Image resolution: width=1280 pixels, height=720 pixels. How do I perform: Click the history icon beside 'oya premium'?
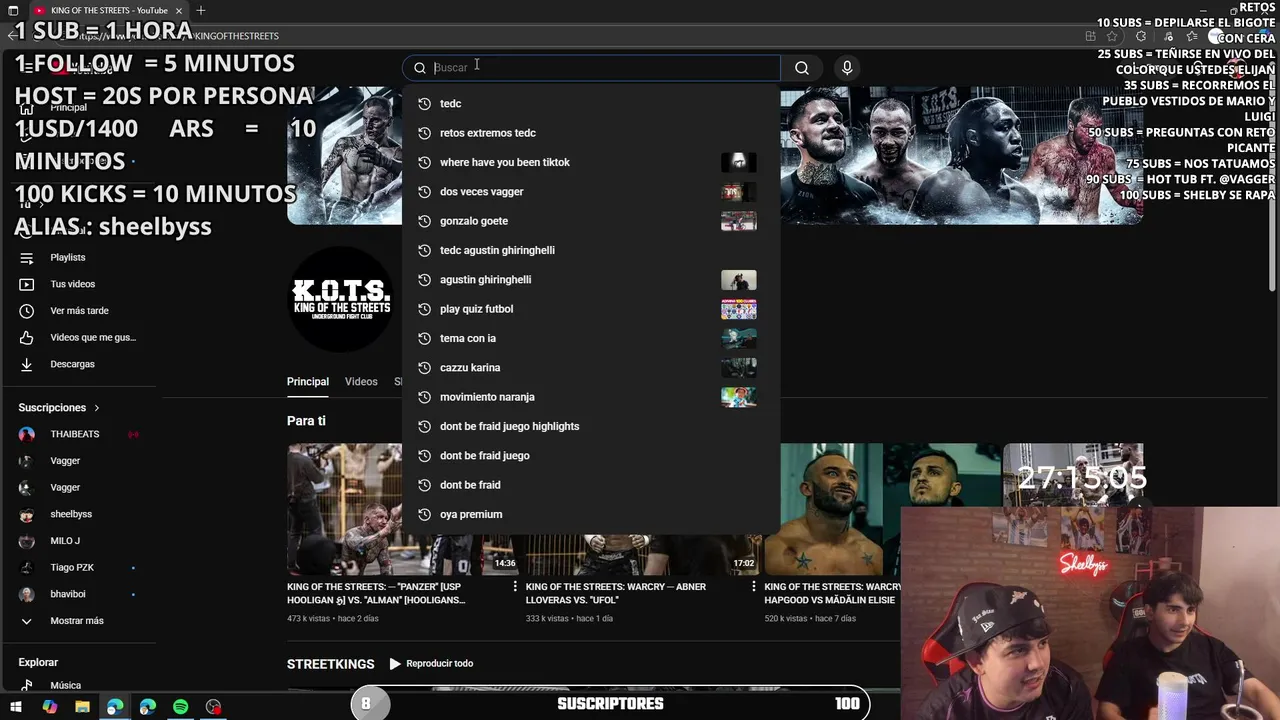click(424, 514)
